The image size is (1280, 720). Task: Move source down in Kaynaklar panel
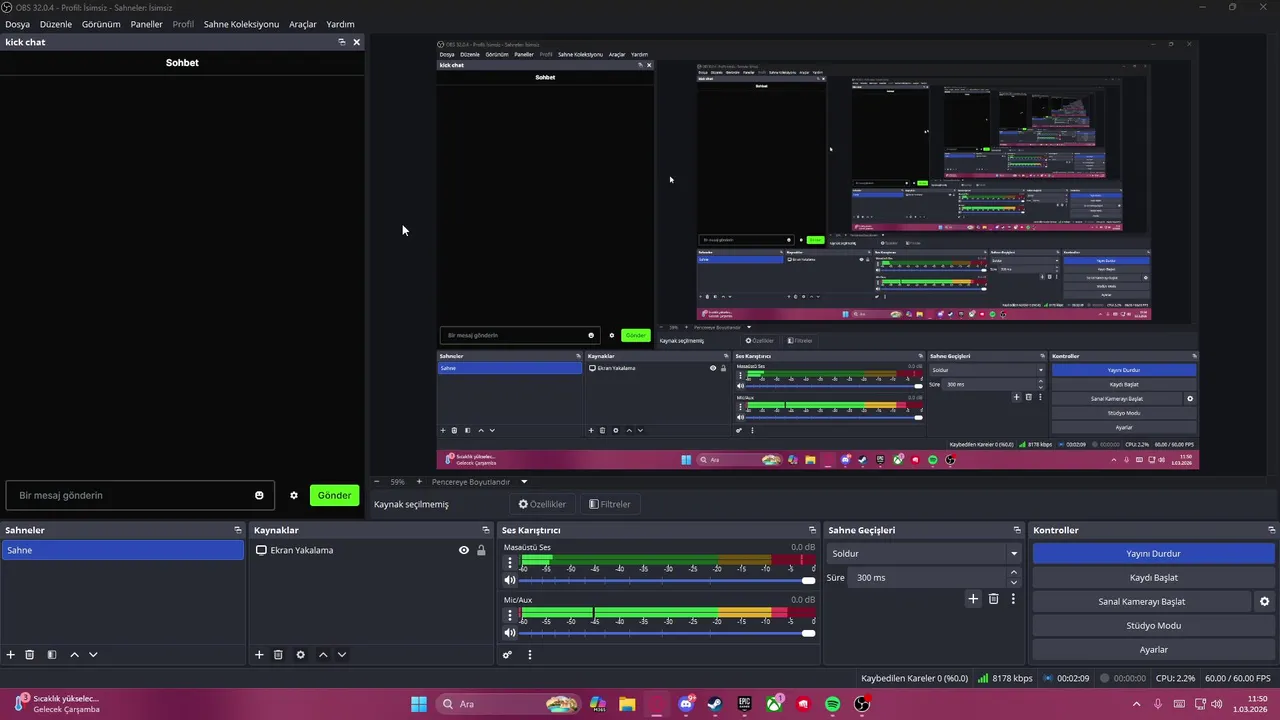[341, 655]
